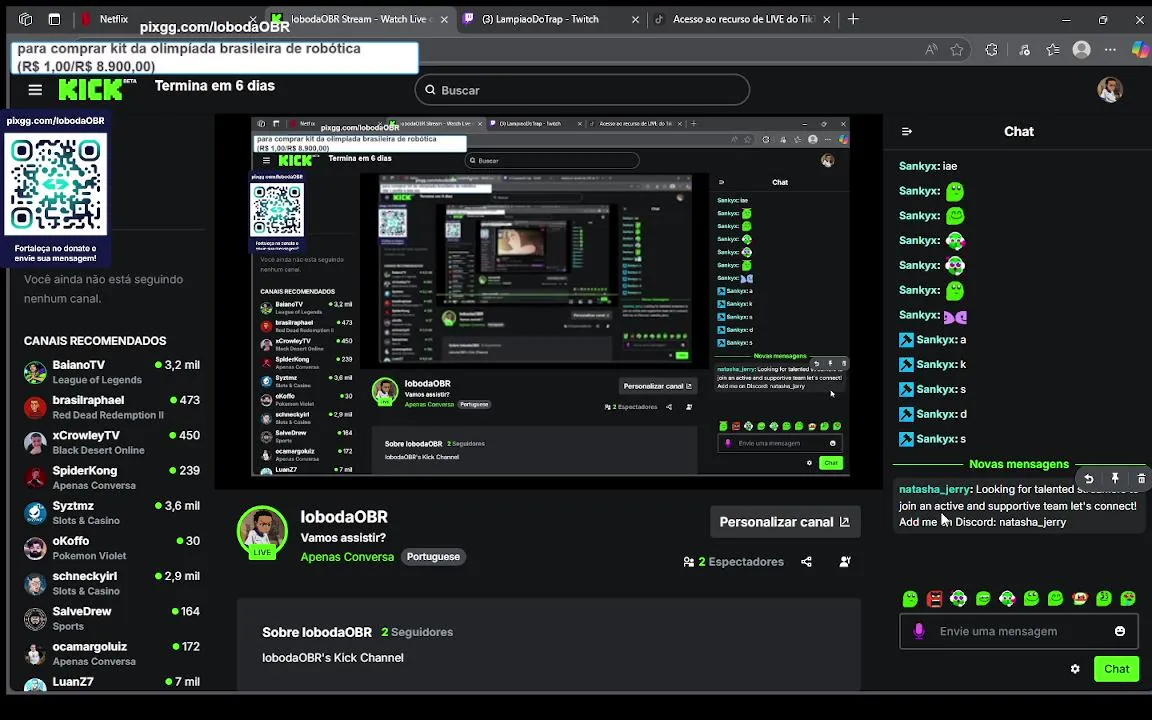Open ocamargoluiz recommended channel
The width and height of the screenshot is (1152, 720).
click(x=112, y=654)
